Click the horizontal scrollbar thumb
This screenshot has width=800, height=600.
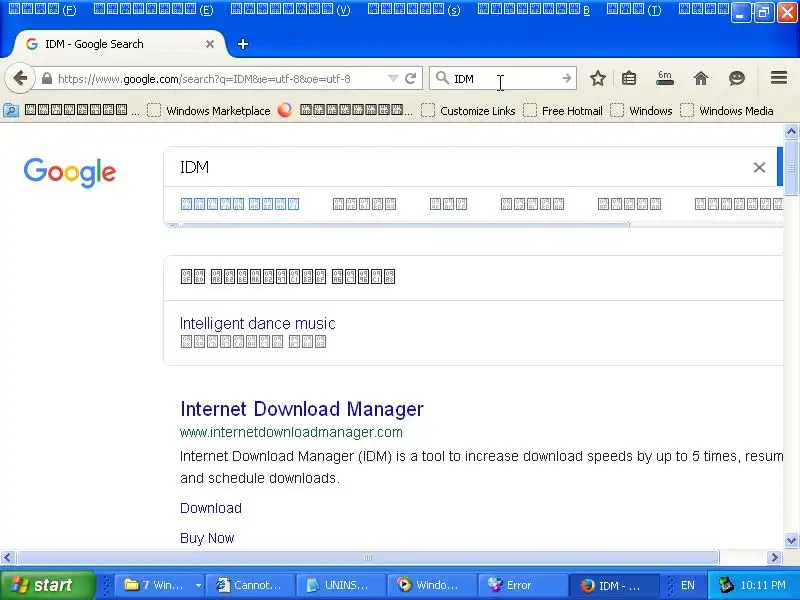[367, 558]
